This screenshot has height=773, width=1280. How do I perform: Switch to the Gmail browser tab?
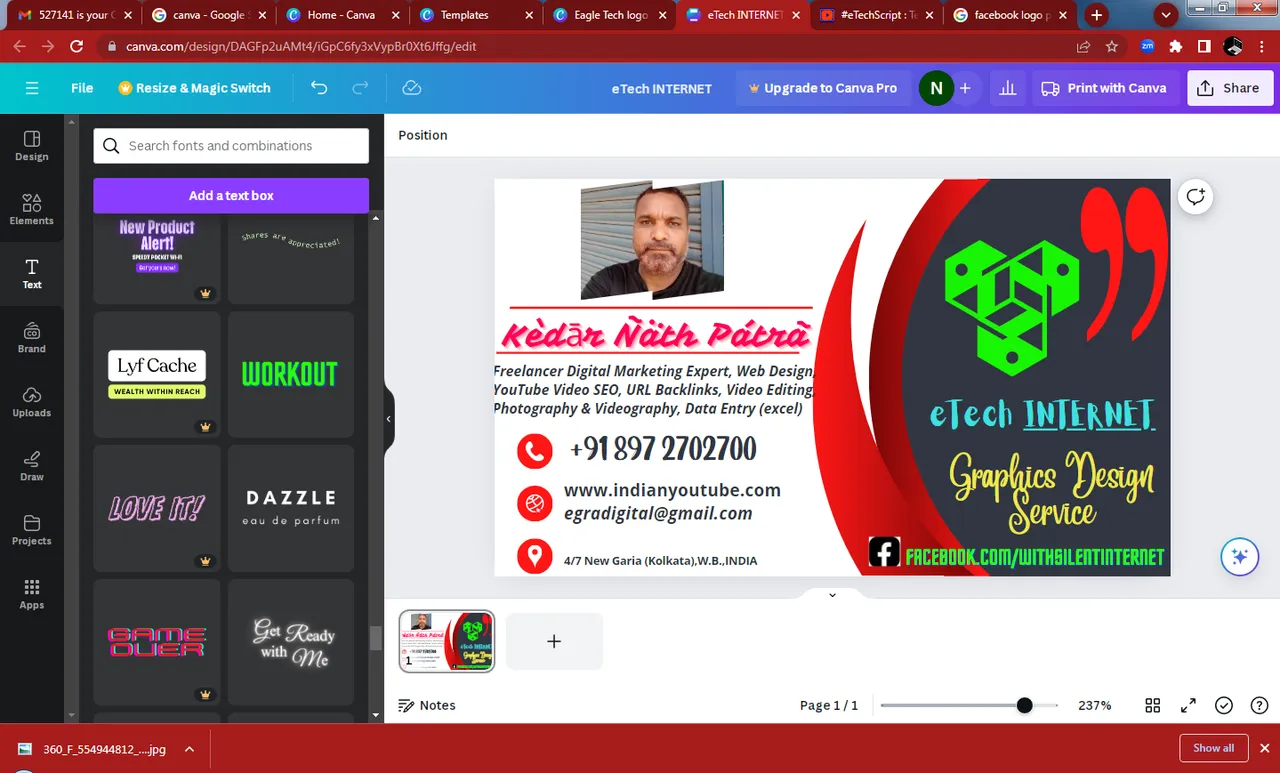click(73, 15)
